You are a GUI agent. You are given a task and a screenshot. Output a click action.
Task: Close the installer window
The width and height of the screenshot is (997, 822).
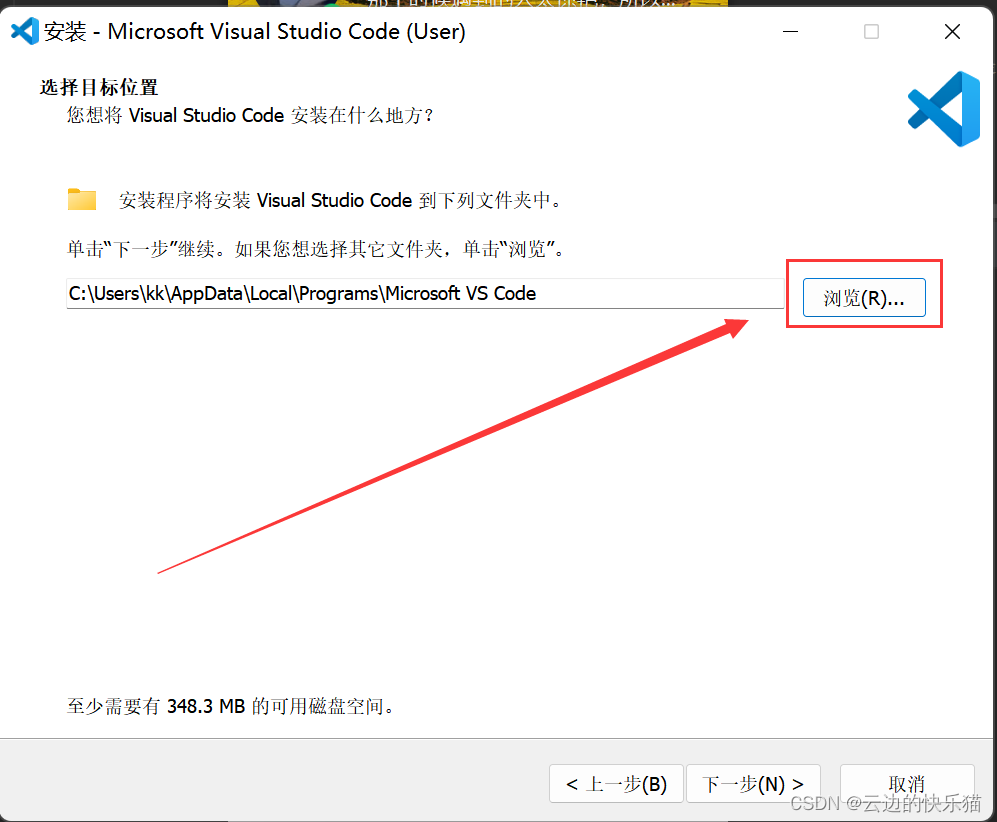952,31
